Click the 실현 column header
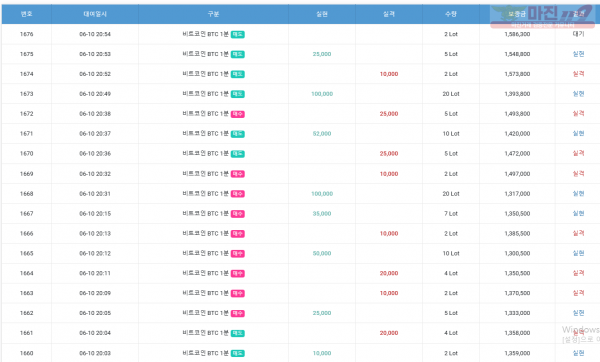600x362 pixels. (x=322, y=14)
